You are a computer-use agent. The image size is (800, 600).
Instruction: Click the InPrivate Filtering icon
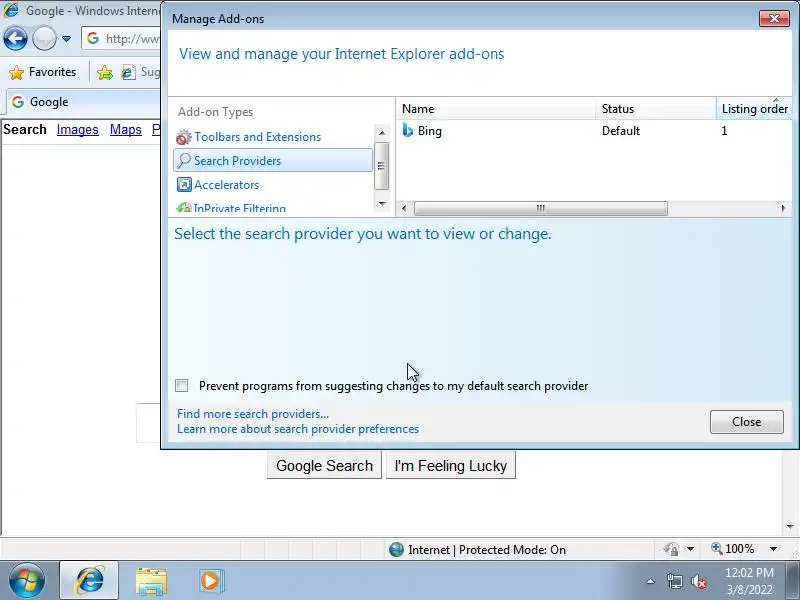184,208
